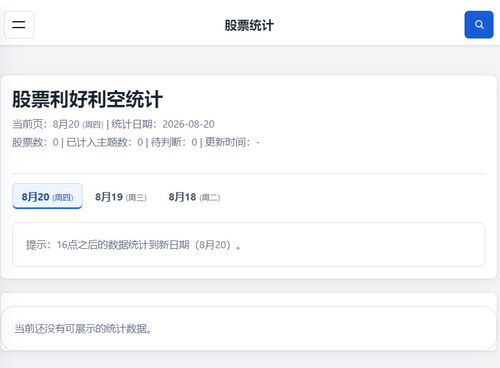Click the 当前还没有可展示的统计数据 message

[83, 329]
